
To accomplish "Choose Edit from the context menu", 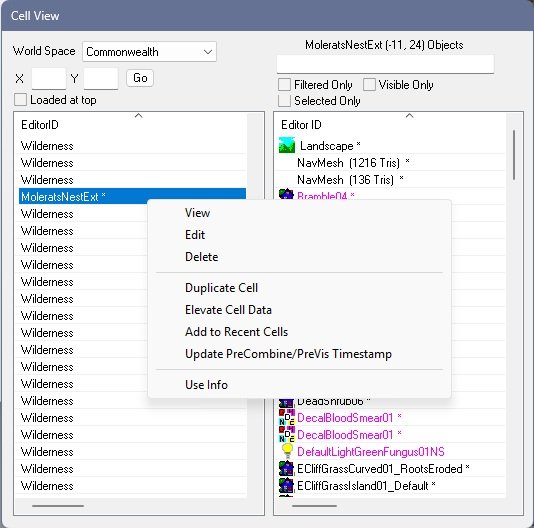I will click(195, 235).
